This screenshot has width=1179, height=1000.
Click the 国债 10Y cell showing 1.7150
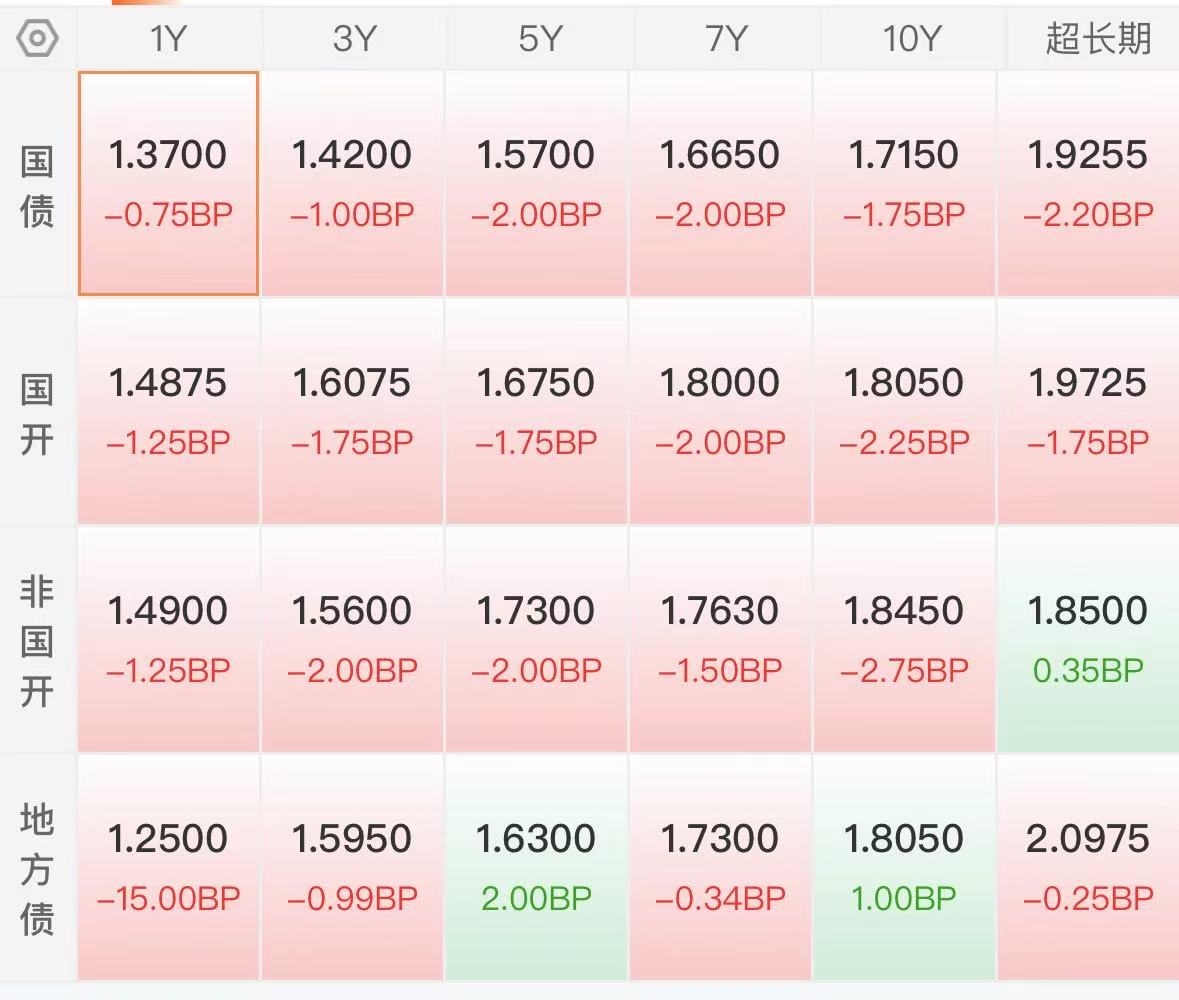(905, 183)
